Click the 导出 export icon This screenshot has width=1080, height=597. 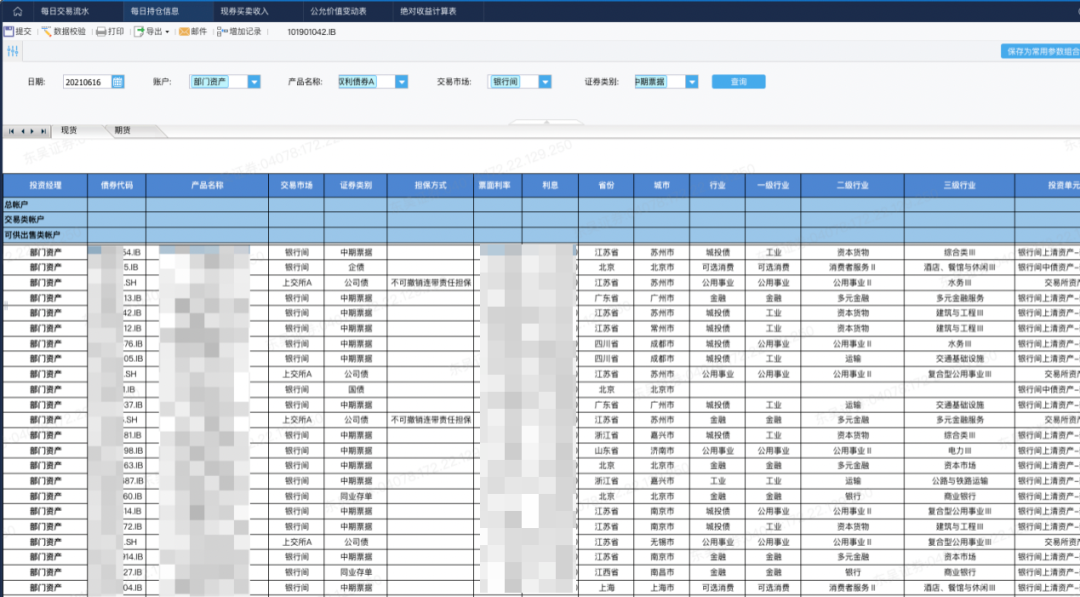coord(138,32)
